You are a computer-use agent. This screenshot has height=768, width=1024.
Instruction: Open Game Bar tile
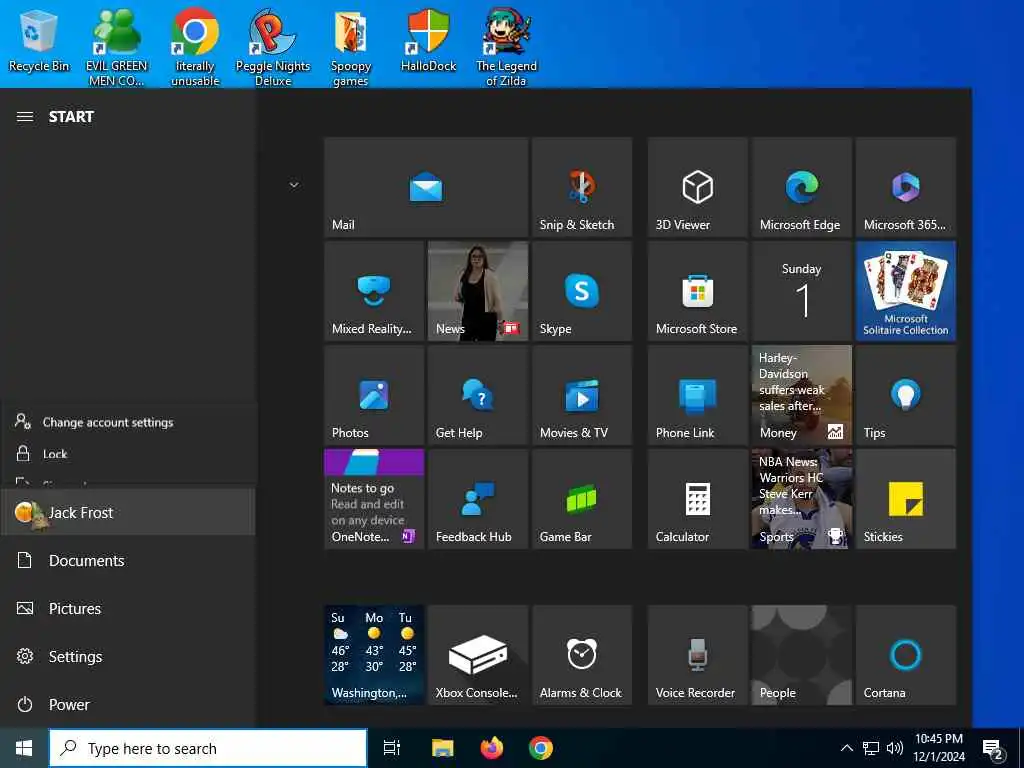click(582, 498)
